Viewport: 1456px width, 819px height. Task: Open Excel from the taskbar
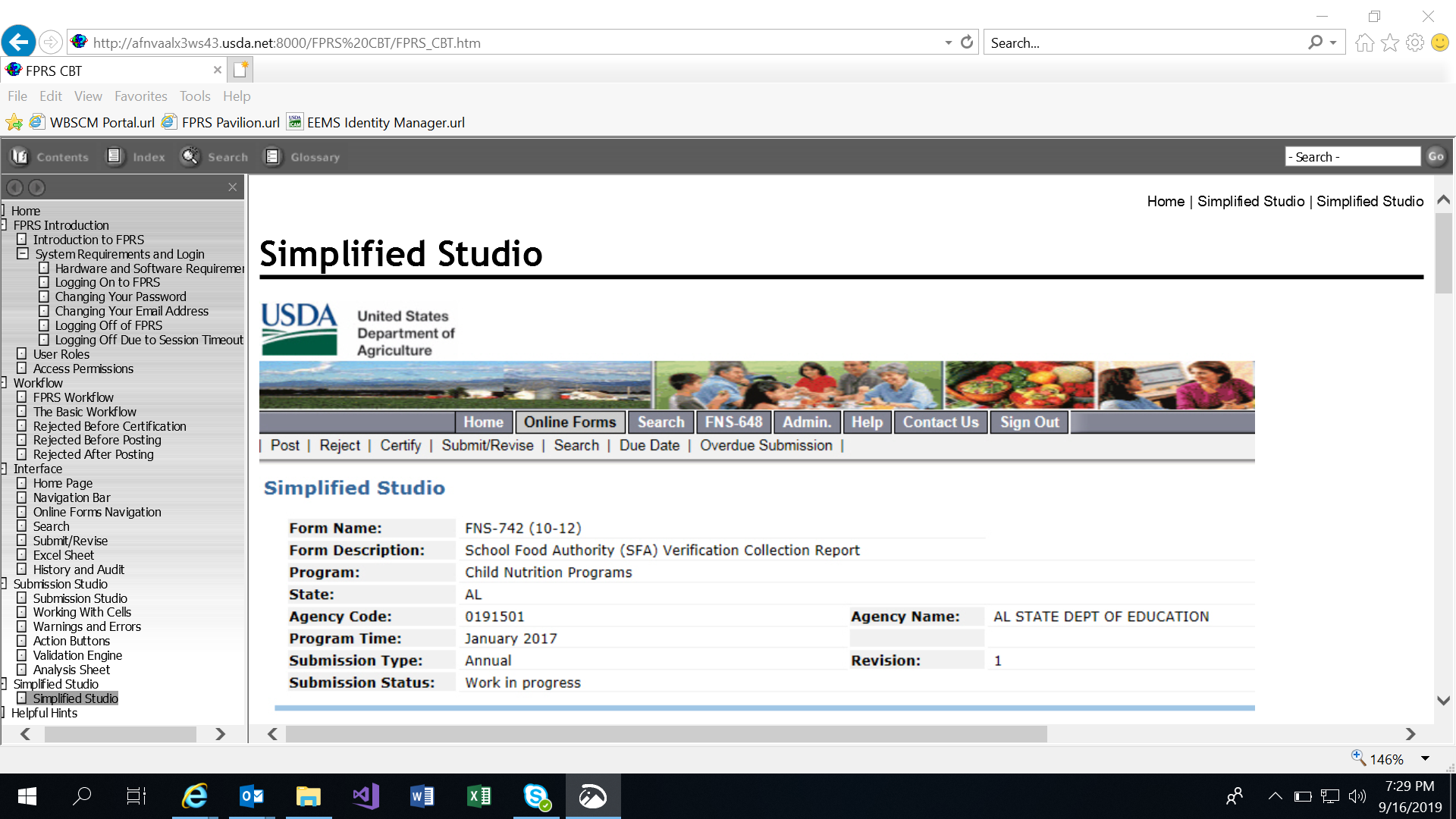point(479,796)
